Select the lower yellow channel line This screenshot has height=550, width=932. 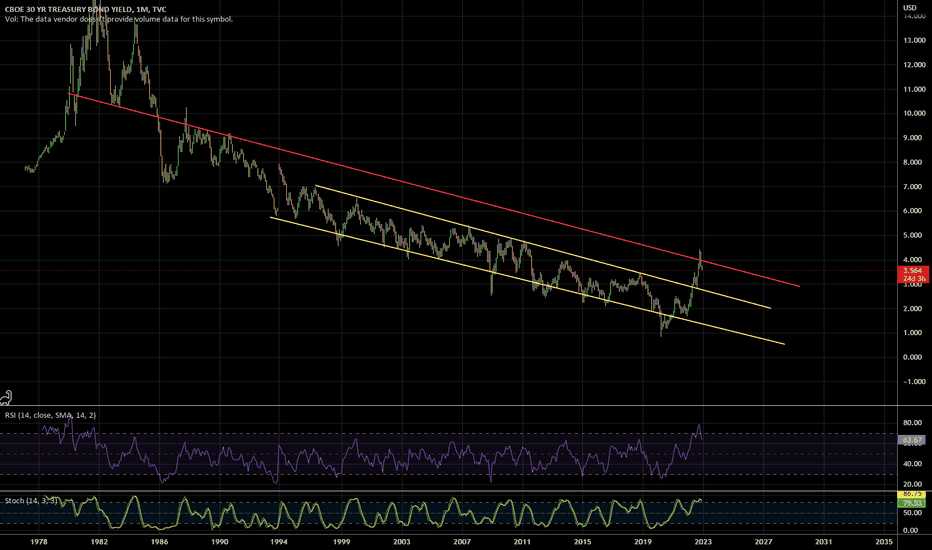point(528,281)
